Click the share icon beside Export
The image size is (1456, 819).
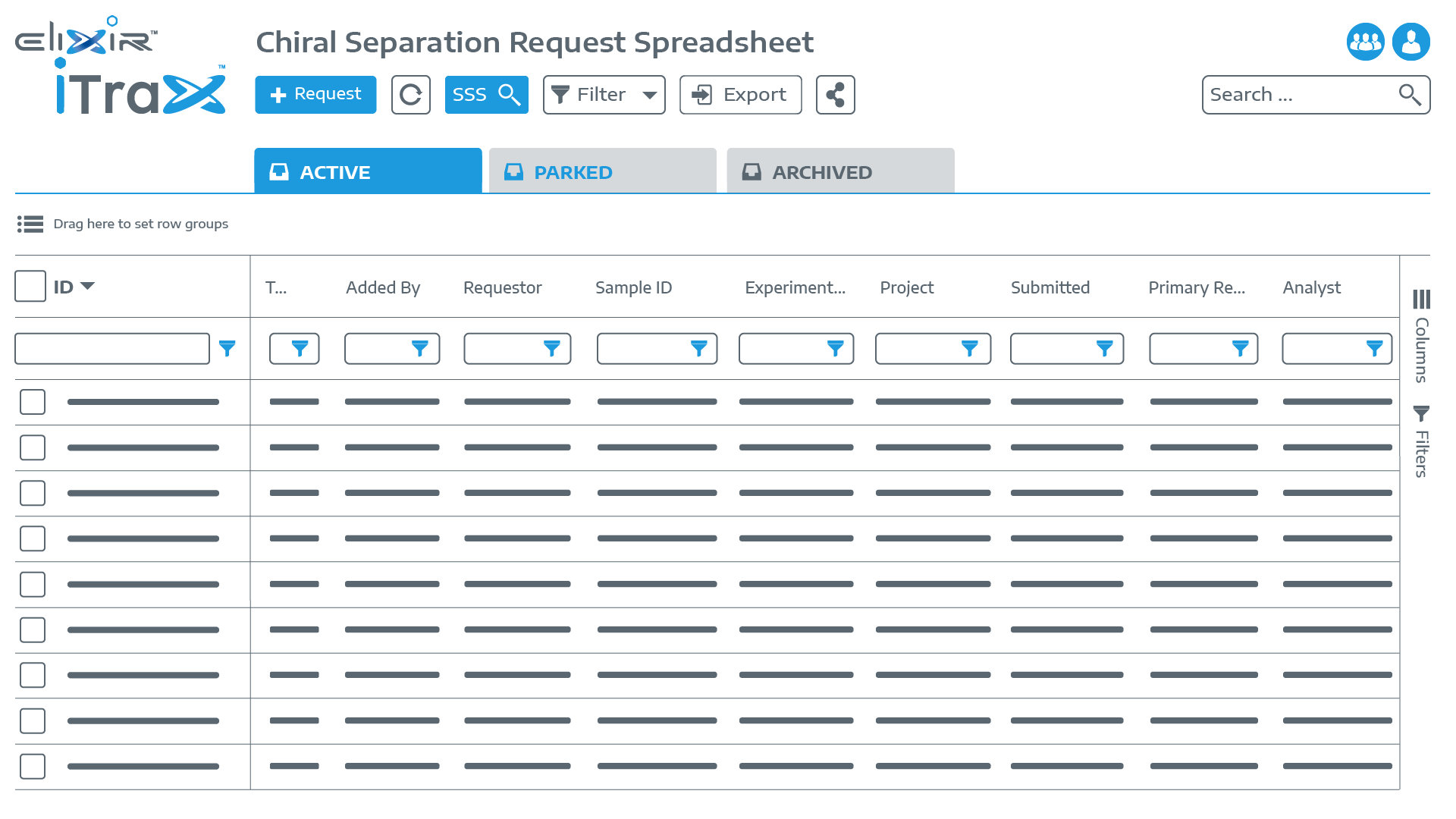(x=835, y=95)
